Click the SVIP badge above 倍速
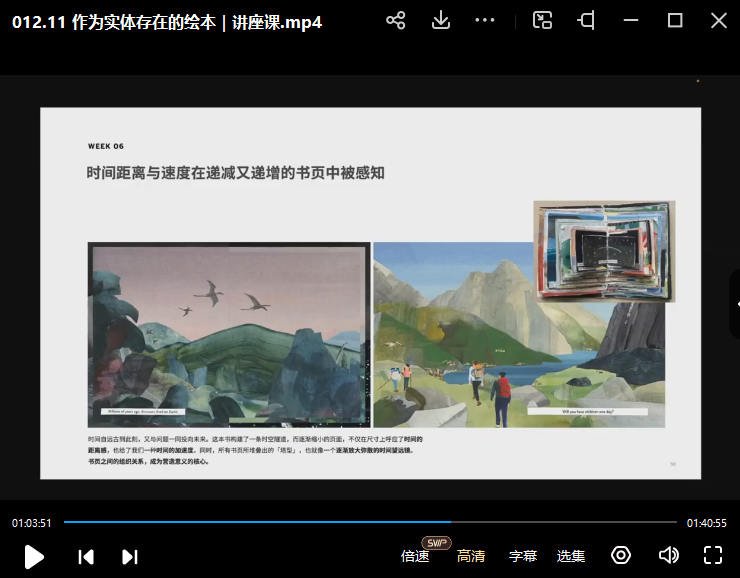 (436, 543)
